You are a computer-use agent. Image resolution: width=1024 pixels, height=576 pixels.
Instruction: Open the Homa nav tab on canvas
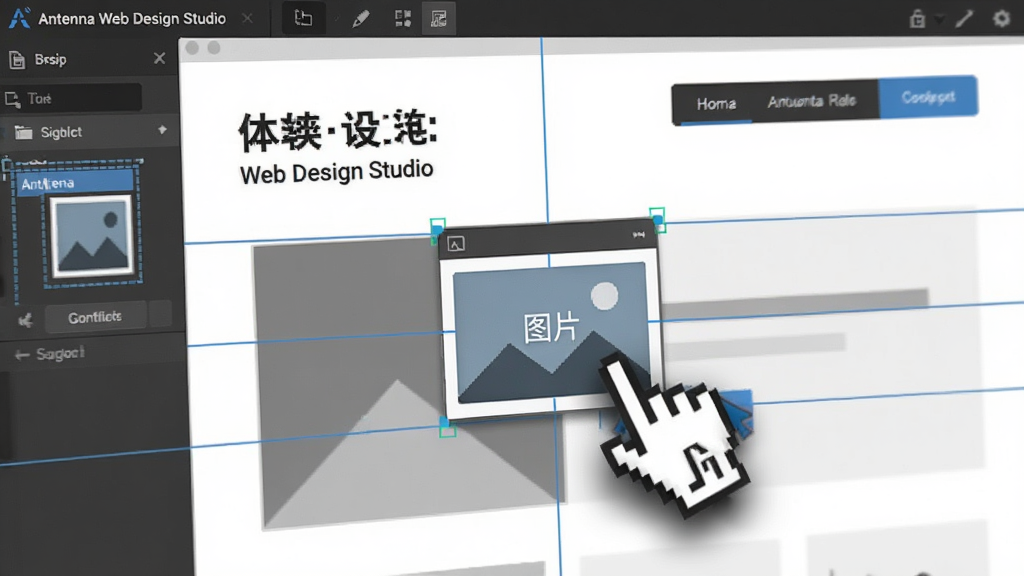[716, 104]
